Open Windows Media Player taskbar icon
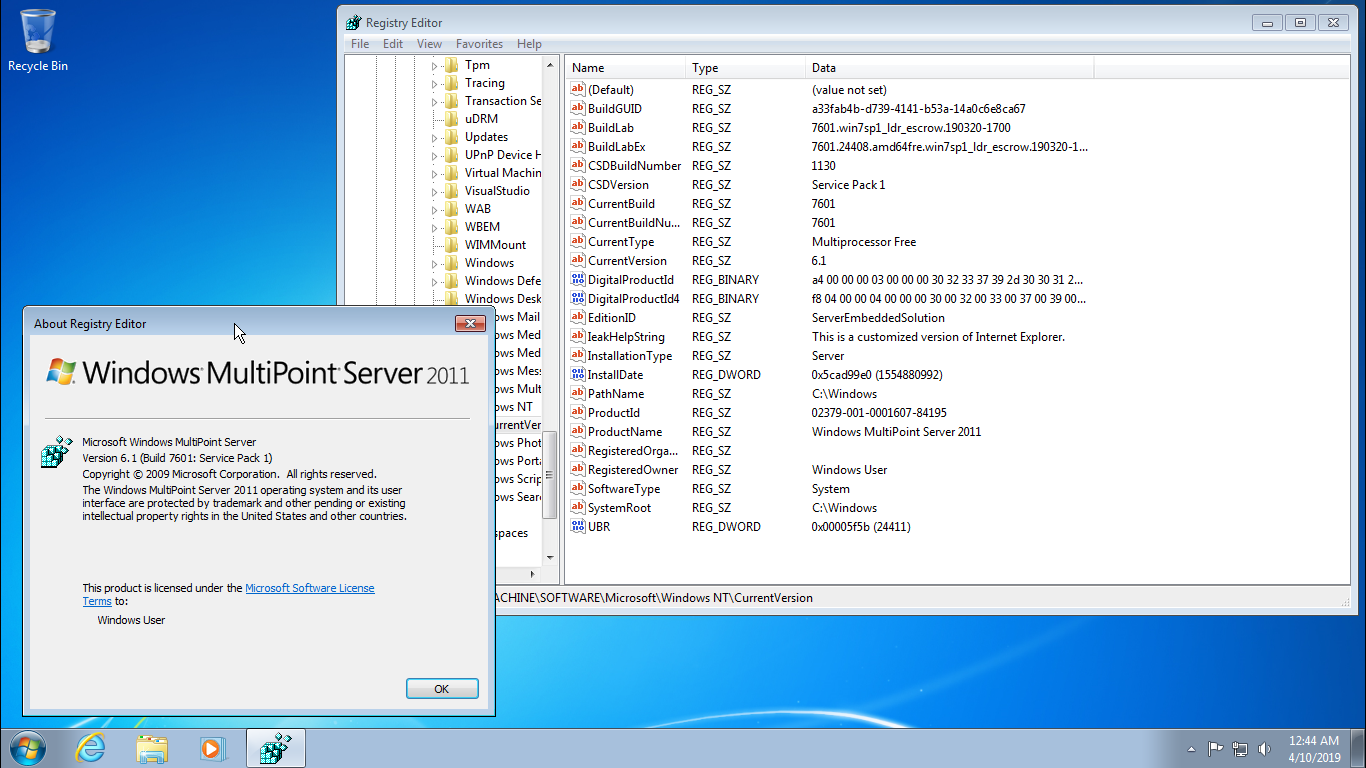 coord(213,747)
